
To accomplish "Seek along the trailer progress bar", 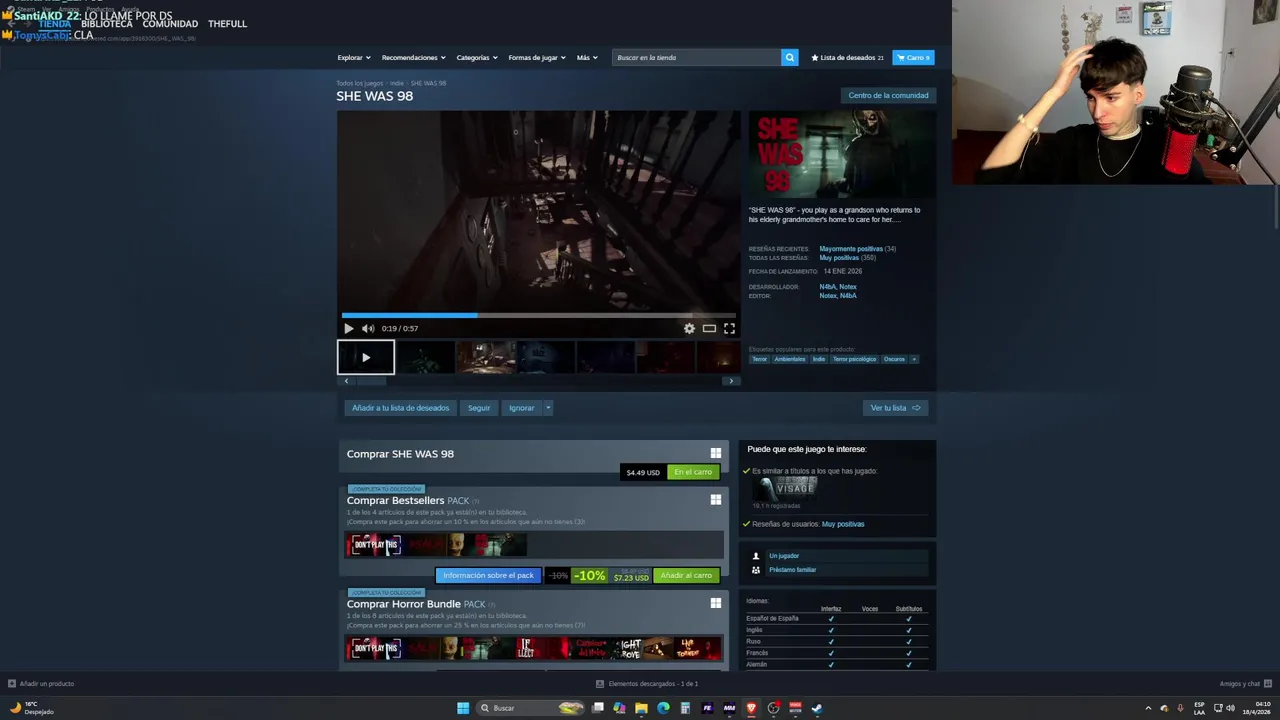I will pos(538,315).
